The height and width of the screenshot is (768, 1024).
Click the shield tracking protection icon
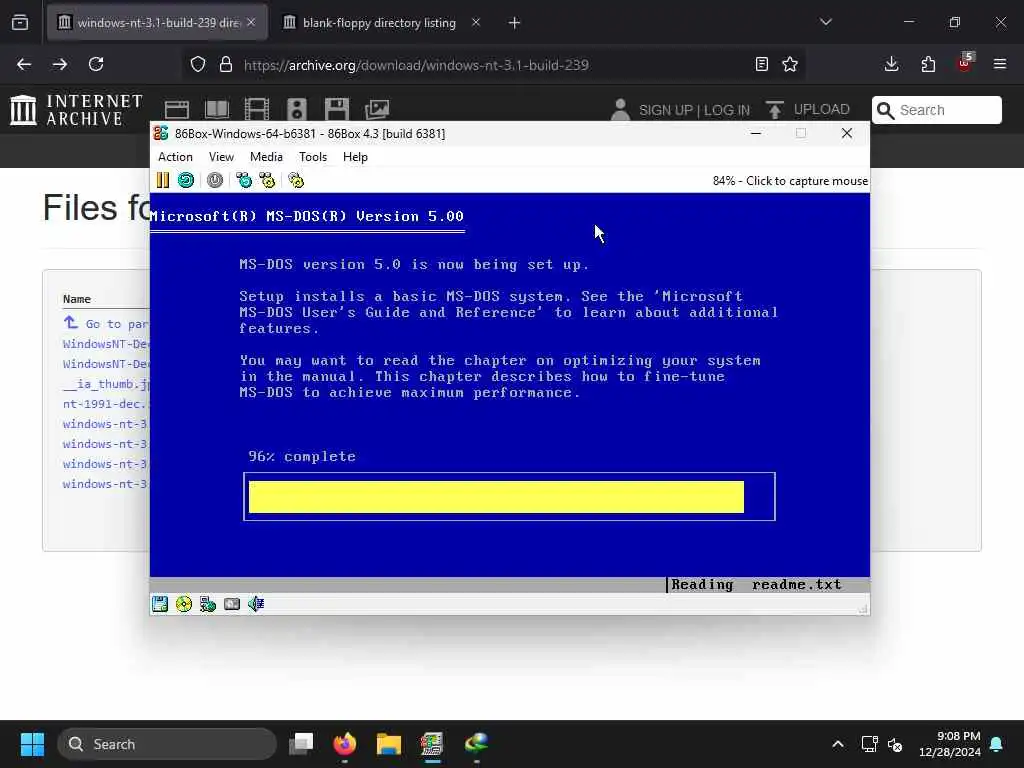click(198, 64)
